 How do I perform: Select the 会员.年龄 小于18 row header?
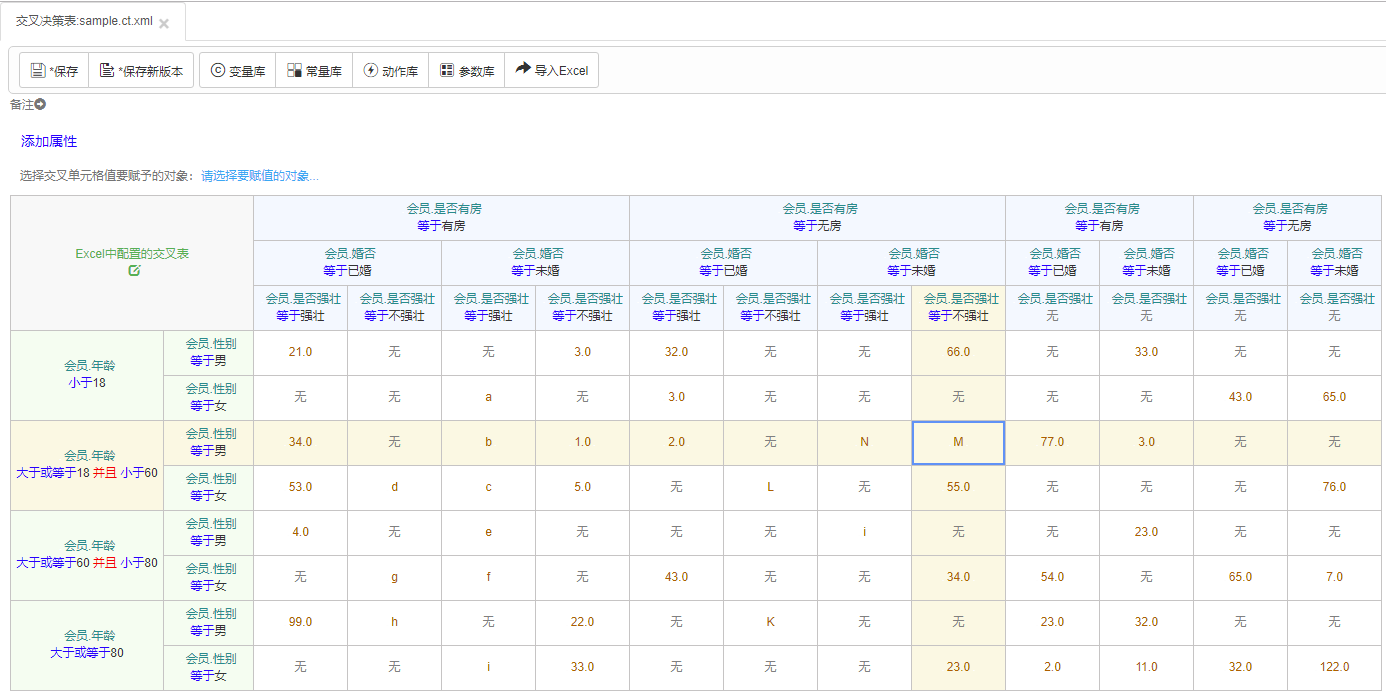click(87, 375)
